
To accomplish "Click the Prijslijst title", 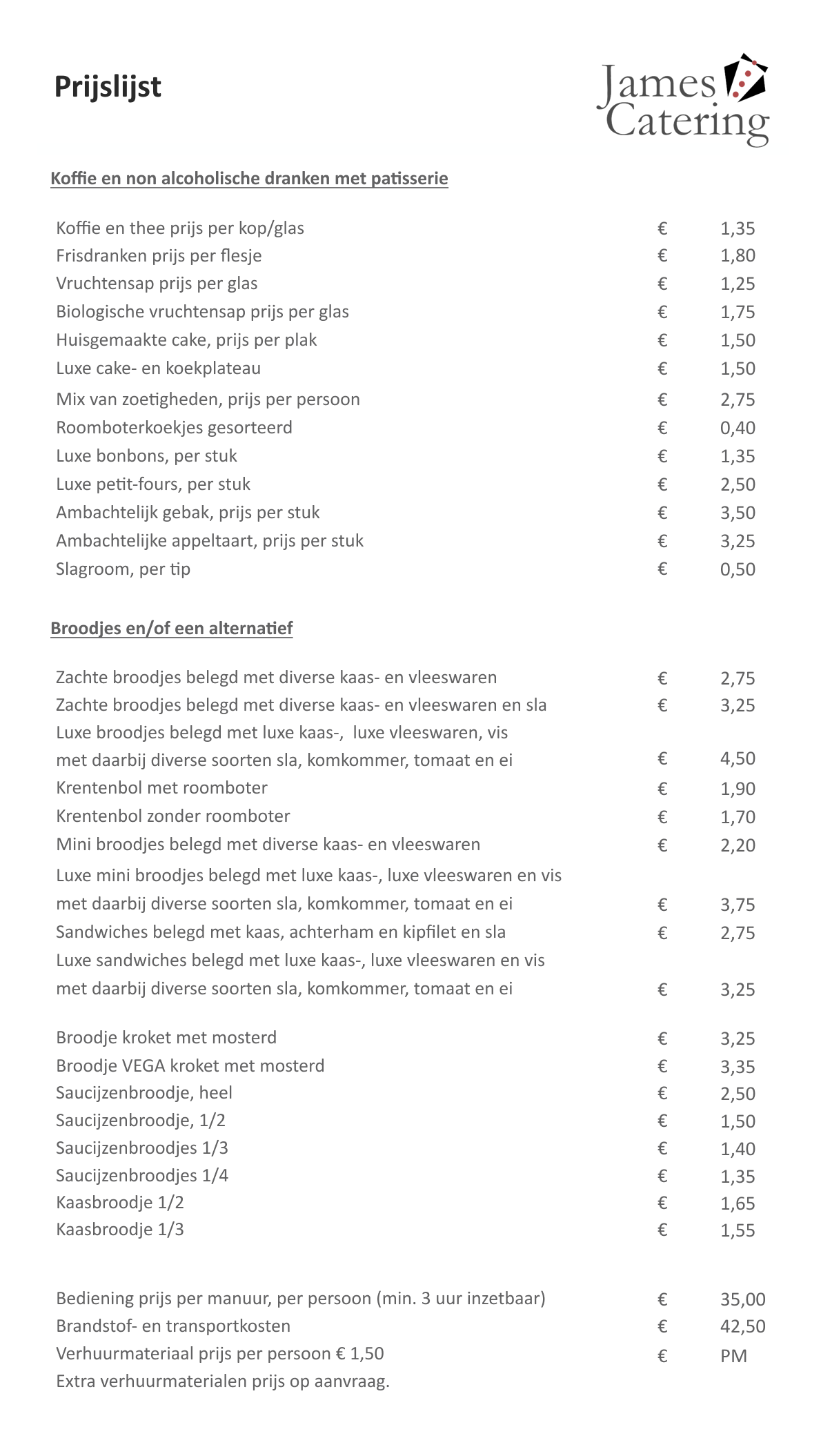I will (108, 87).
